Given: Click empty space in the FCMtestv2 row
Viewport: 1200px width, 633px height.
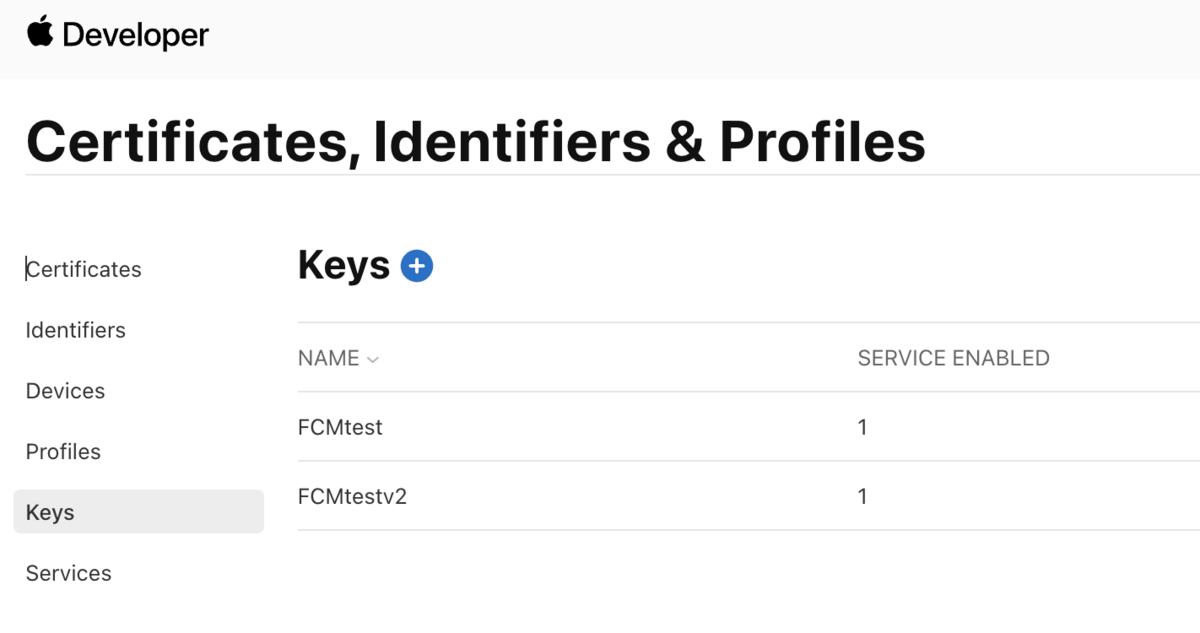Looking at the screenshot, I should point(620,497).
